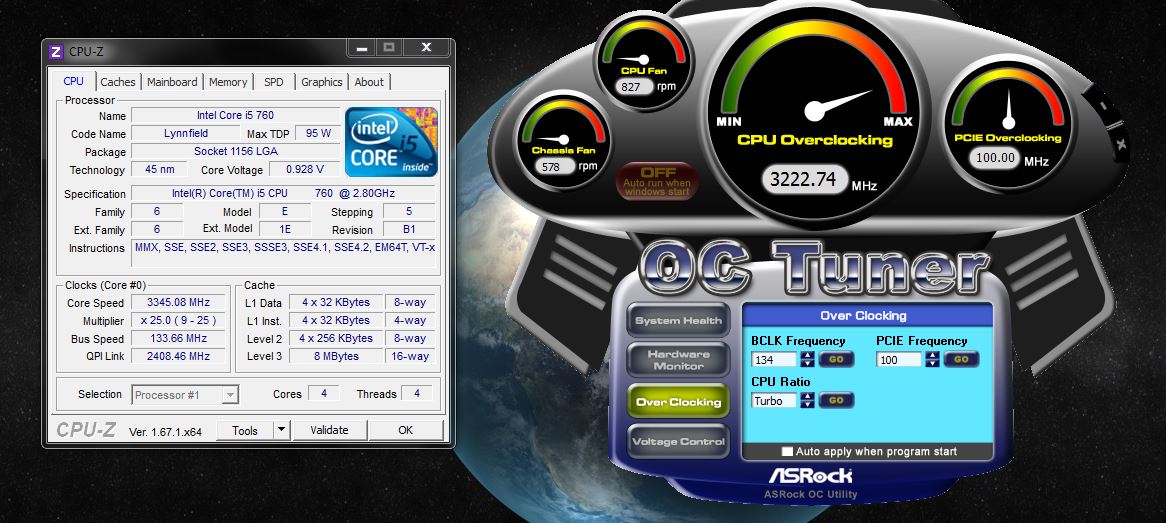
Task: Toggle the OFF auto run when windows start switch
Action: 657,181
